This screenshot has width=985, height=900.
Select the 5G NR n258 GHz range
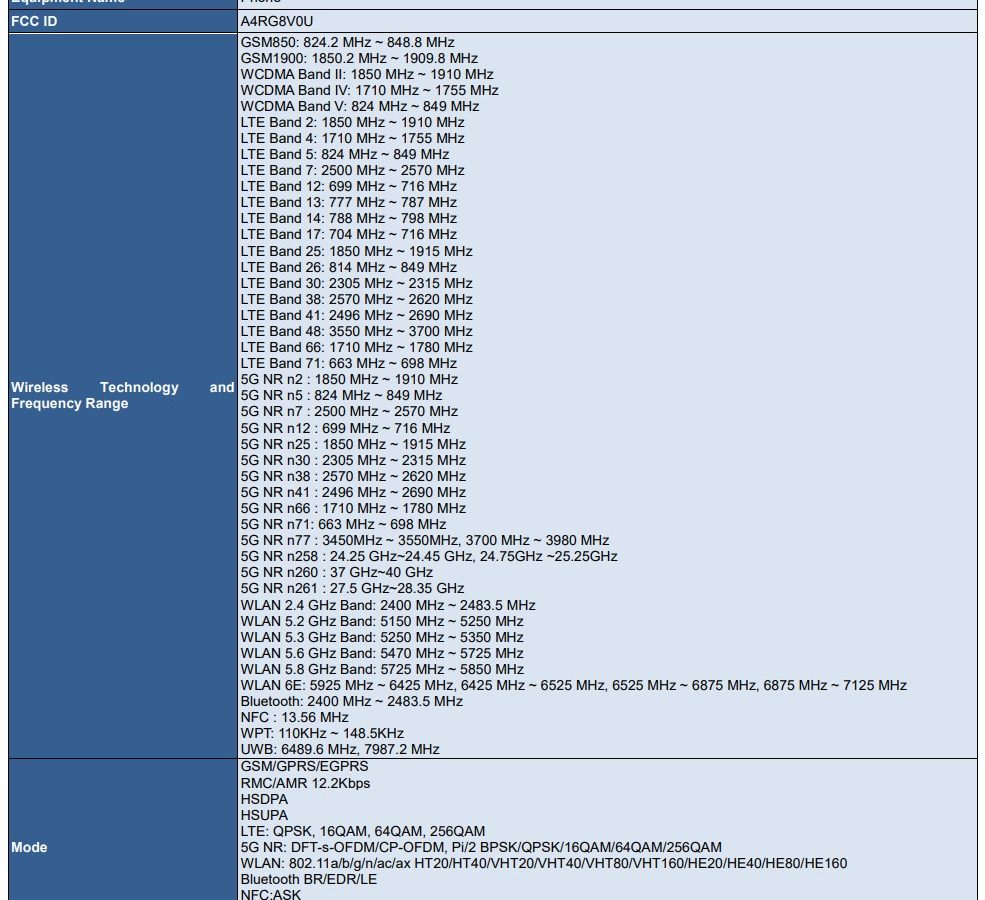pos(428,556)
